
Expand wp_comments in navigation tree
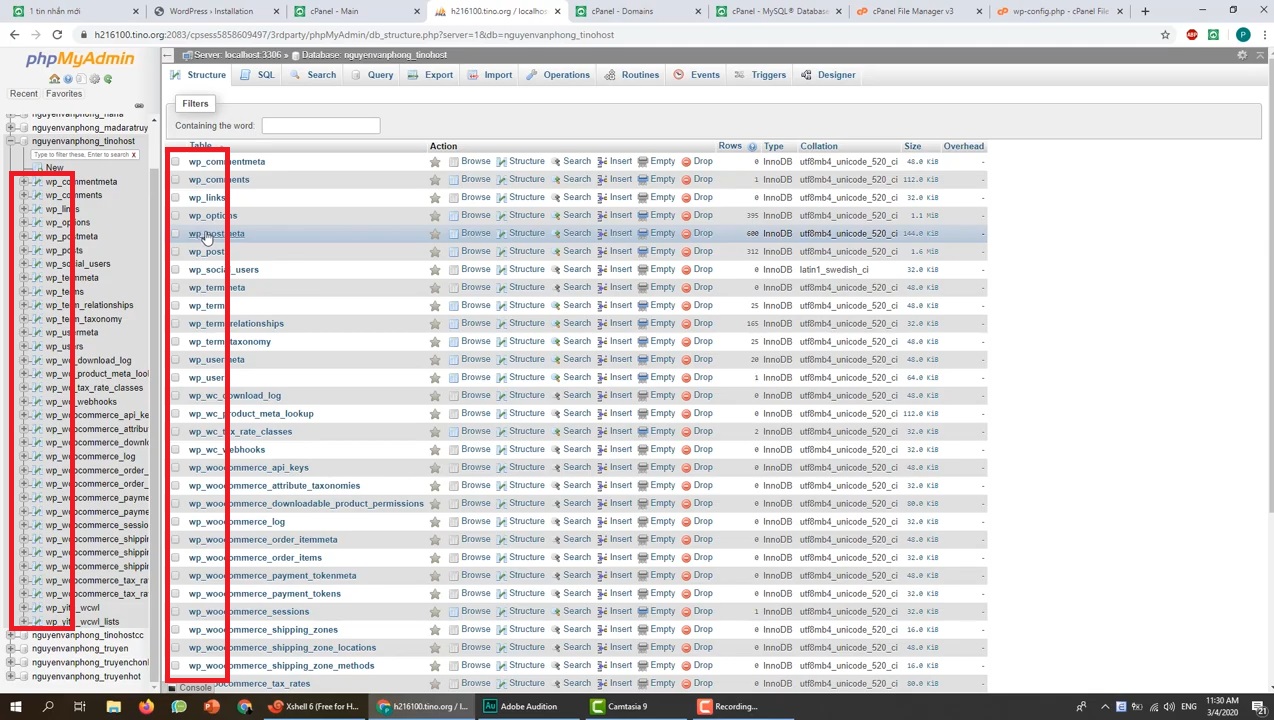(x=24, y=196)
